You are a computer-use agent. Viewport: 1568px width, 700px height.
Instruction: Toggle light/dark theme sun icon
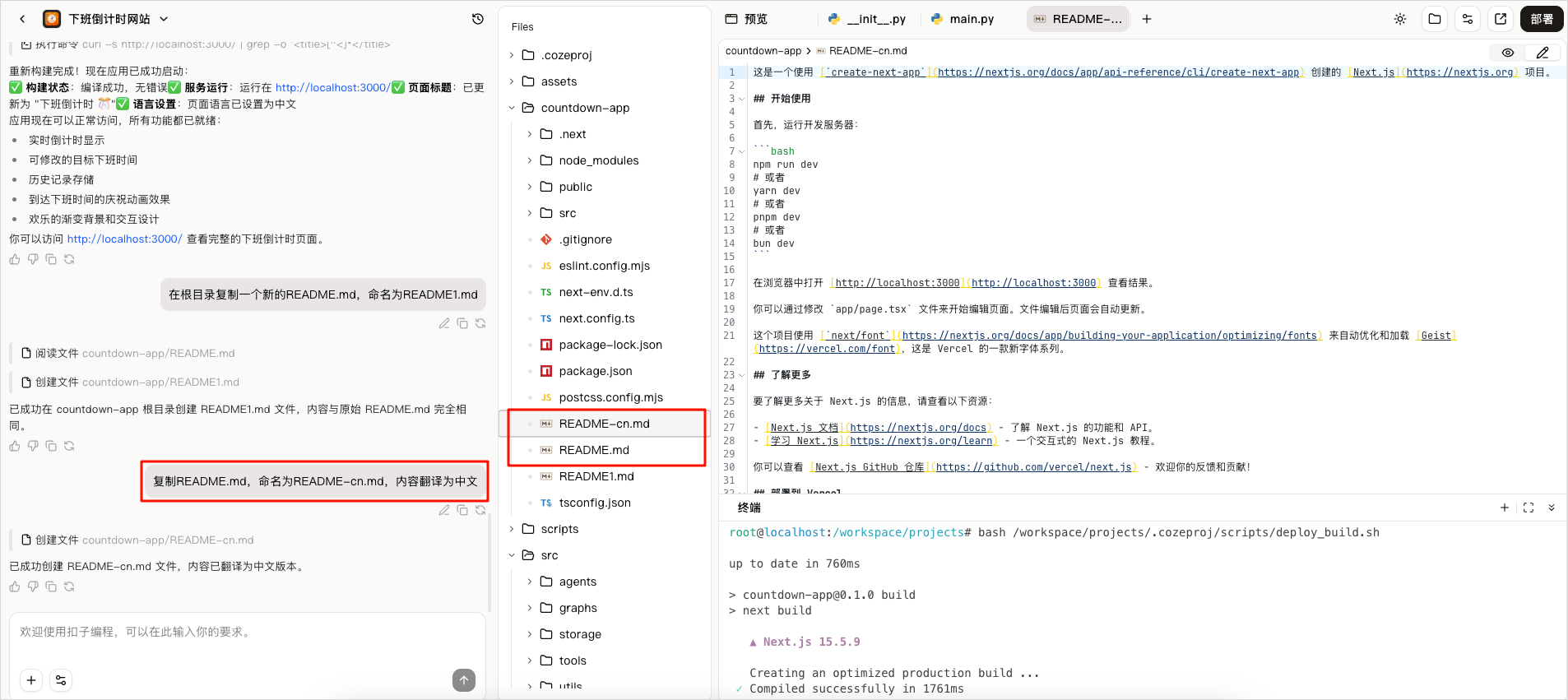pos(1400,19)
